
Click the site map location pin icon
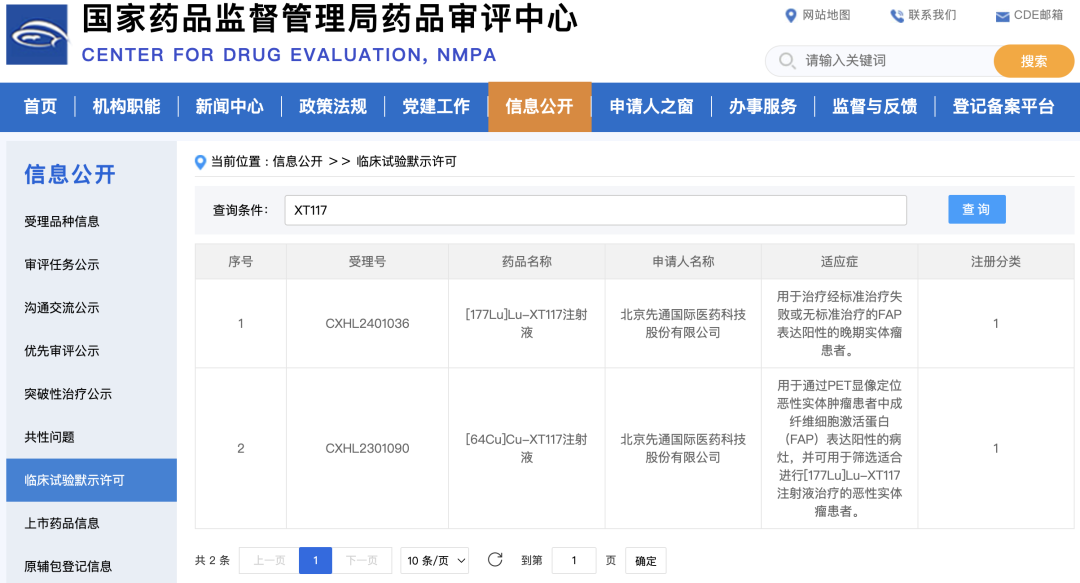[791, 15]
